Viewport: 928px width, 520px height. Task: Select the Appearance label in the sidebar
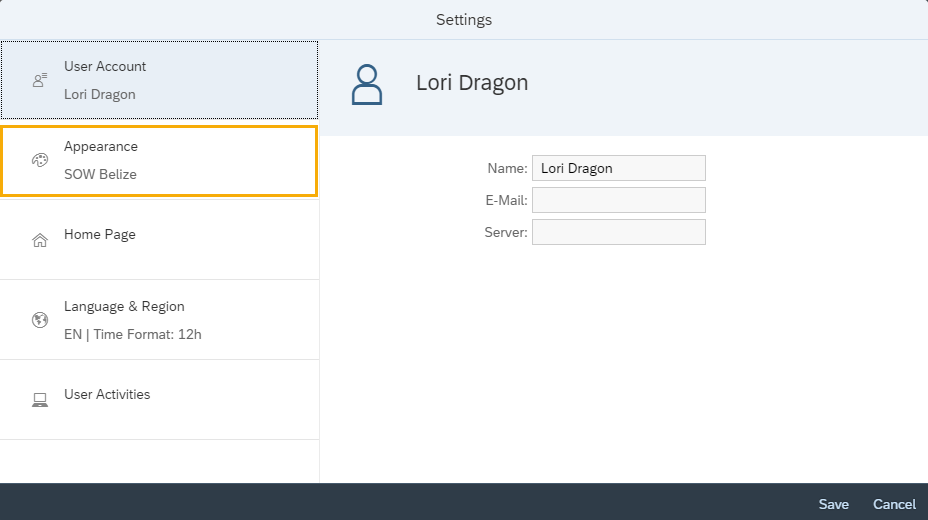point(101,146)
